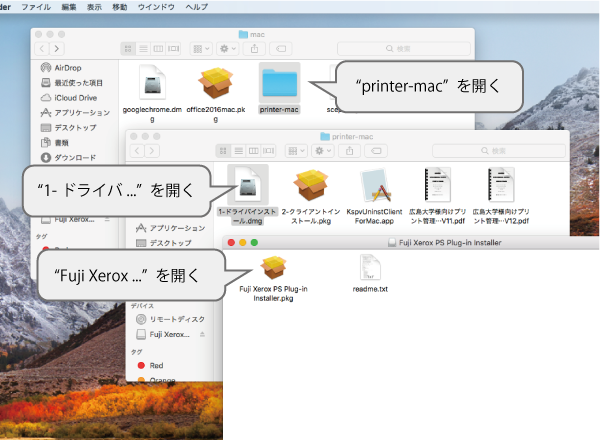The image size is (600, 440).
Task: Select readme.txt file
Action: pos(370,268)
